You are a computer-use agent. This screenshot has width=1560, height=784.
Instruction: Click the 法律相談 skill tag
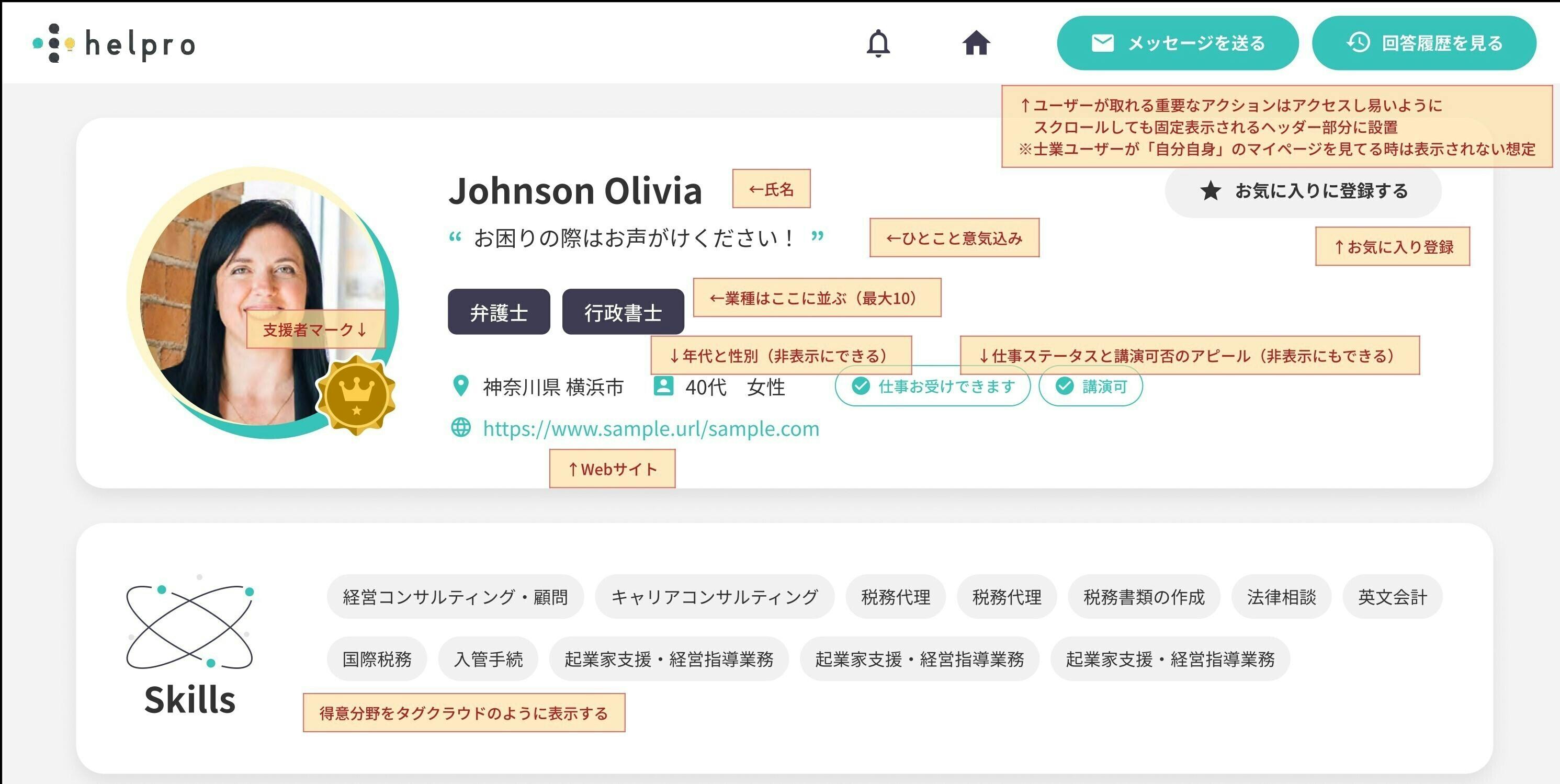point(1281,597)
